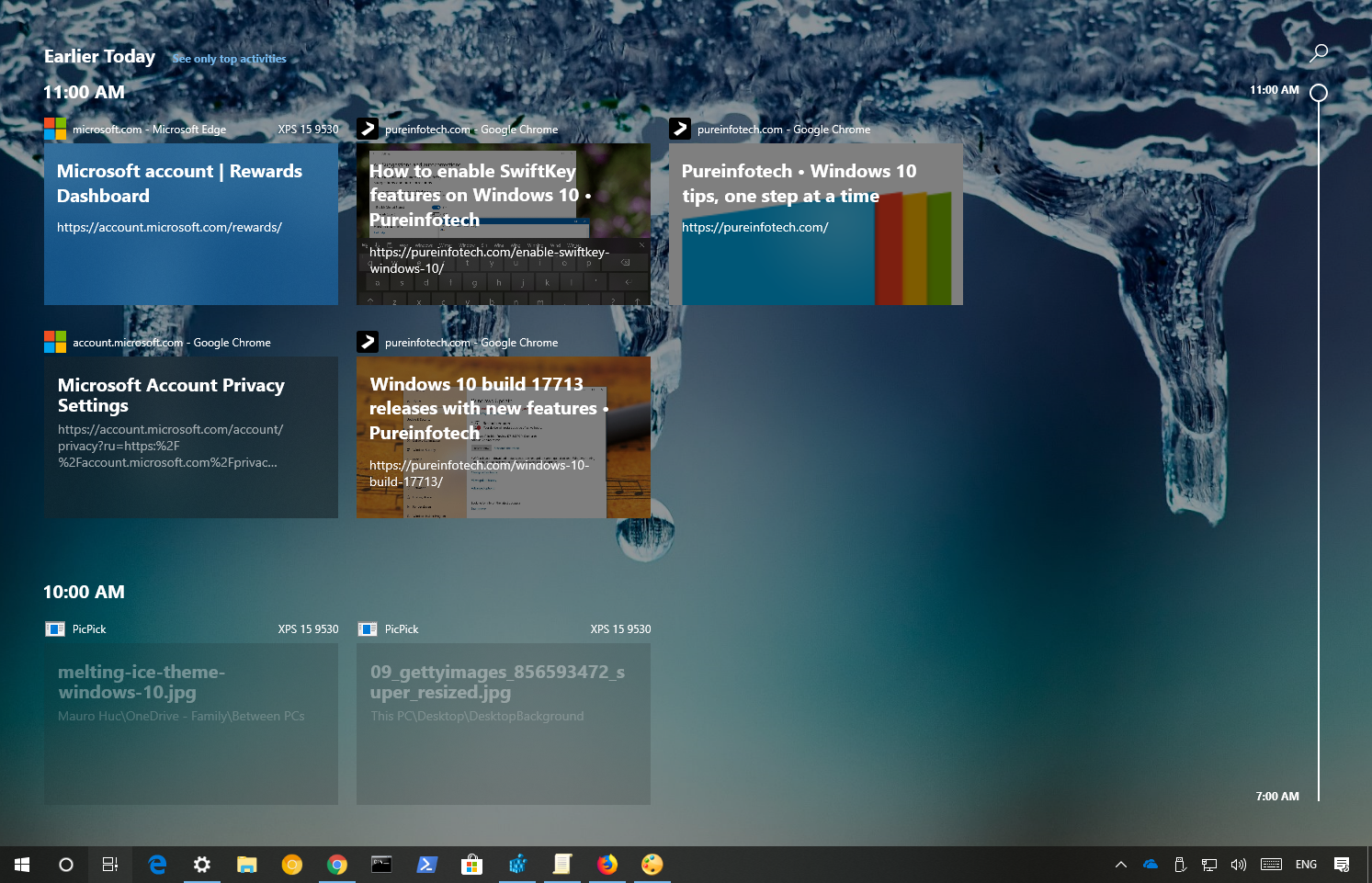The height and width of the screenshot is (883, 1372).
Task: Click the USB device tray icon
Action: (1180, 865)
